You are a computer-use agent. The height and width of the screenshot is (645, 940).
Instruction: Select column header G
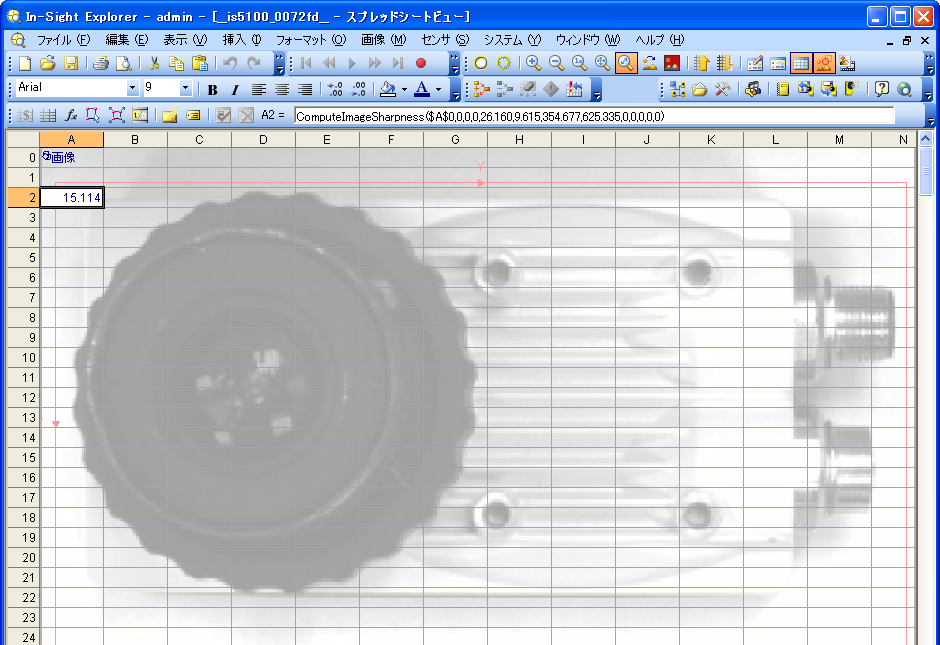(x=455, y=139)
